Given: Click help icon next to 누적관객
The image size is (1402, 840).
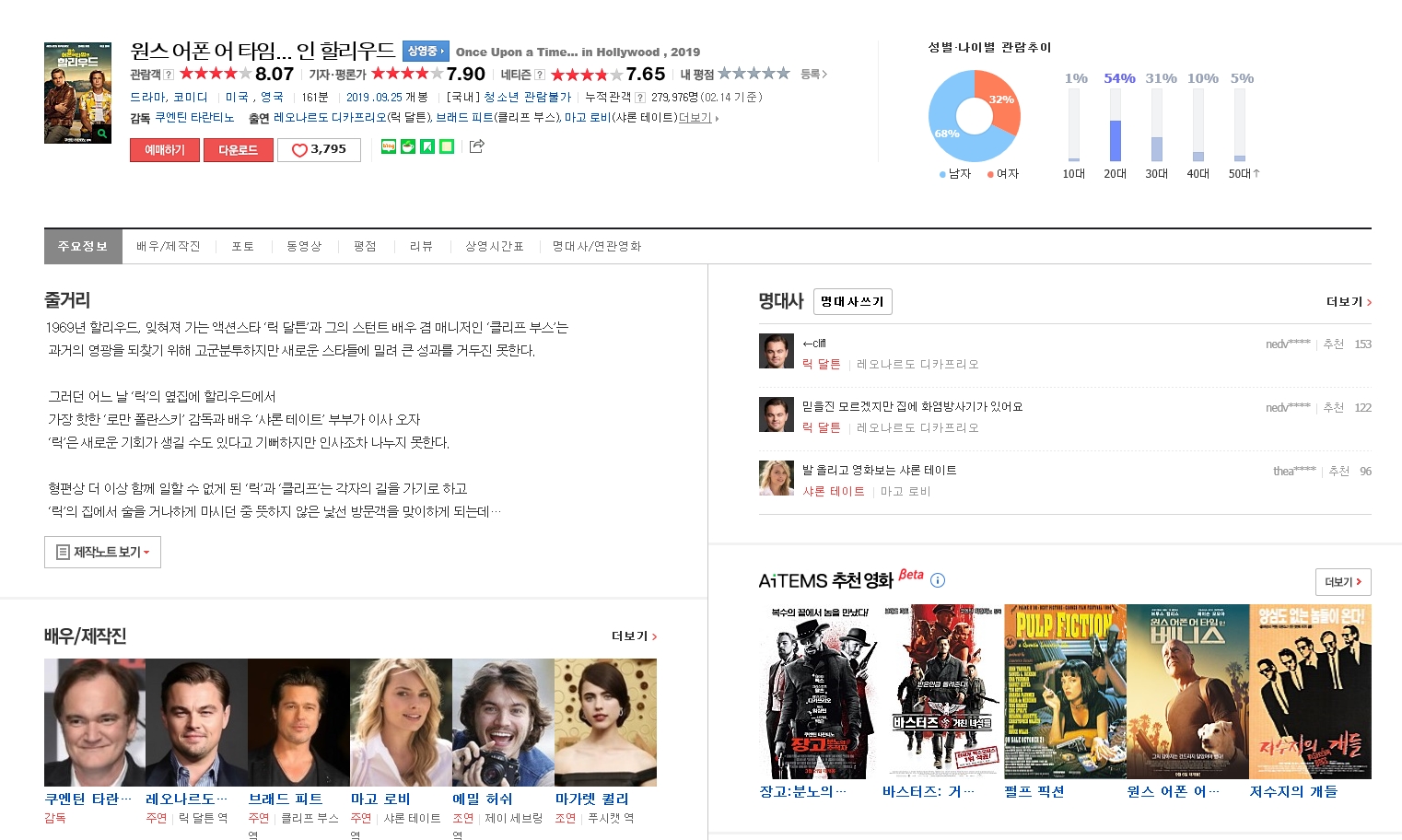Looking at the screenshot, I should 640,97.
